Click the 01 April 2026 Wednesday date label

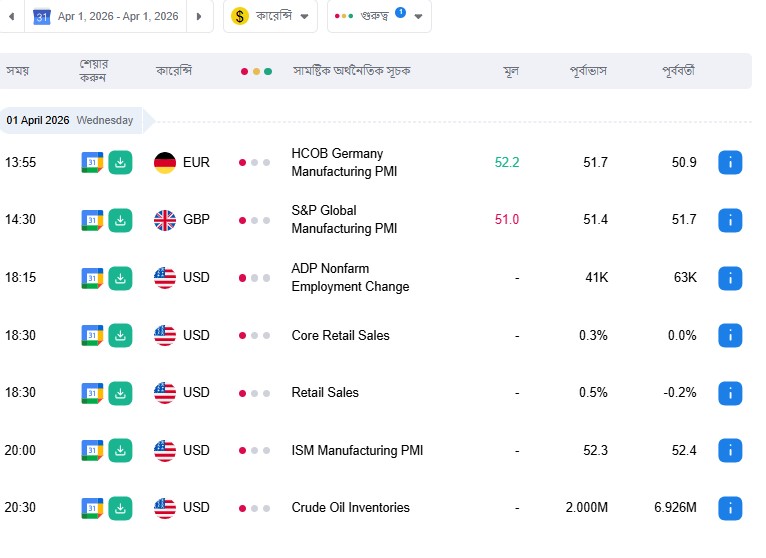(70, 120)
